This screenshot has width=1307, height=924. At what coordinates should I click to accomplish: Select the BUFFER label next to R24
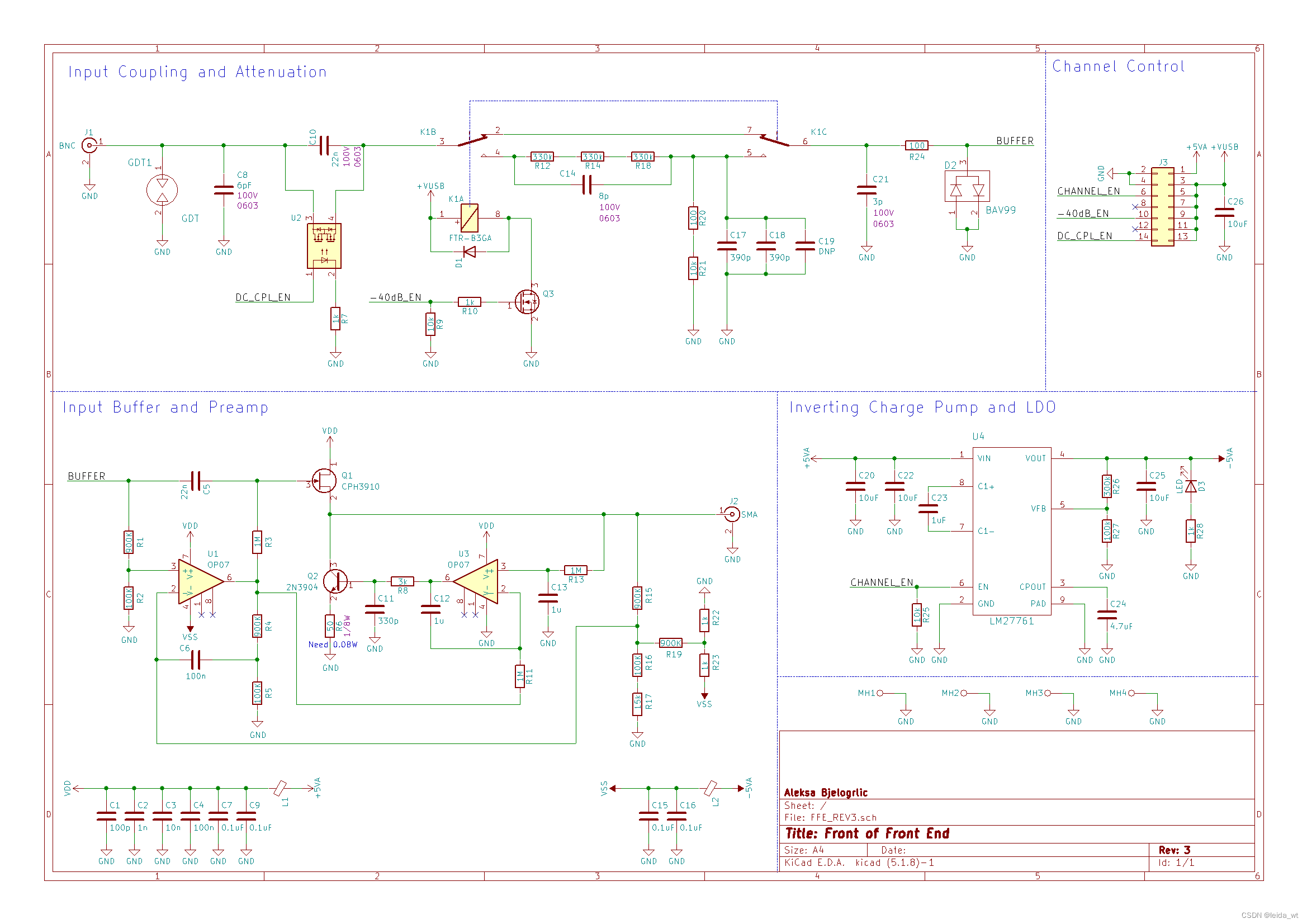[x=1015, y=141]
